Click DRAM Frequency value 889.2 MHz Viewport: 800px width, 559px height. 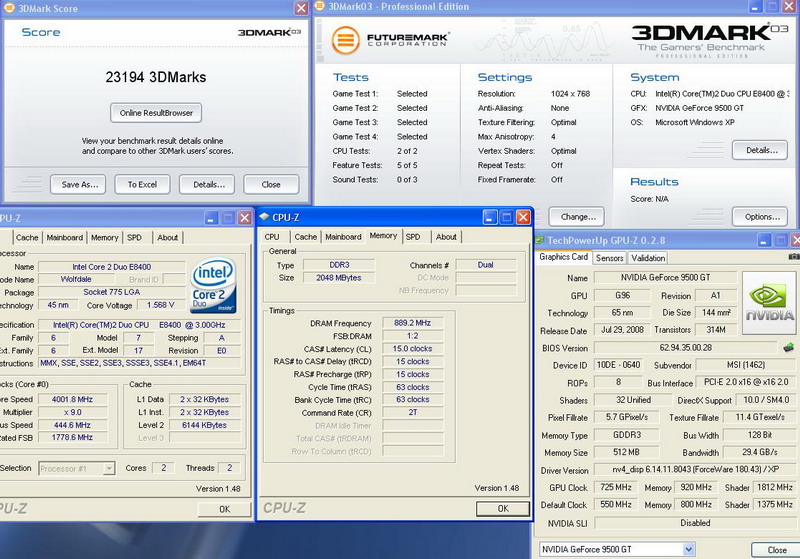coord(412,323)
